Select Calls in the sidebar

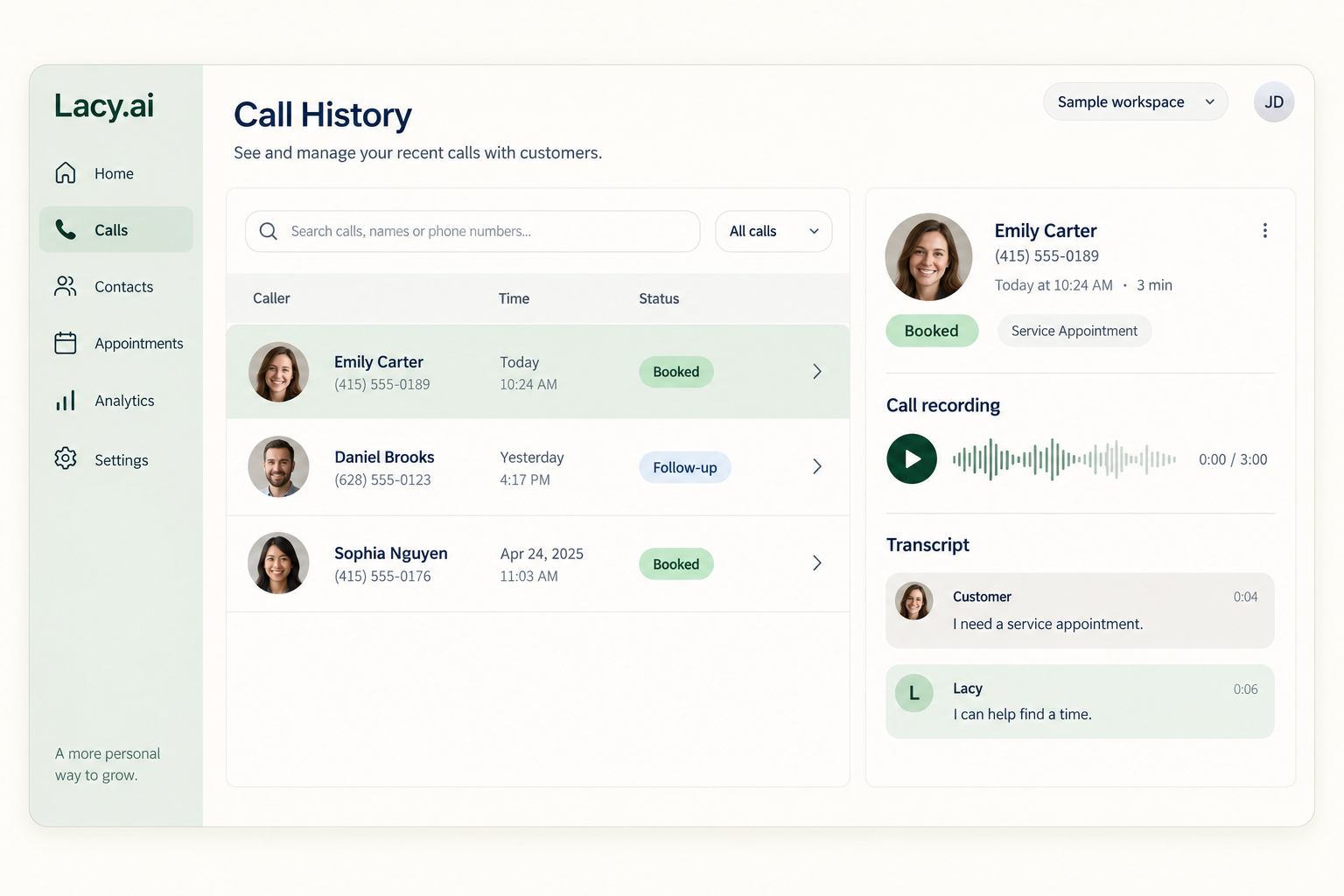click(115, 229)
